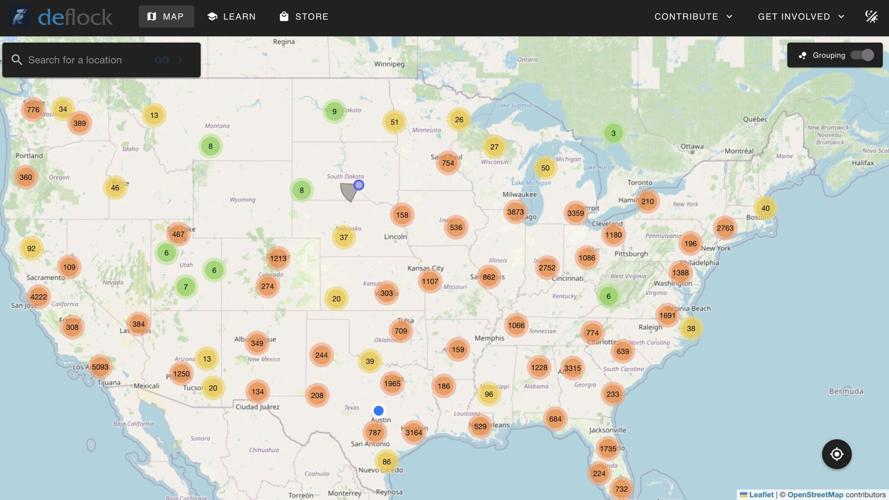Toggle dark/light theme icon in header

click(871, 16)
